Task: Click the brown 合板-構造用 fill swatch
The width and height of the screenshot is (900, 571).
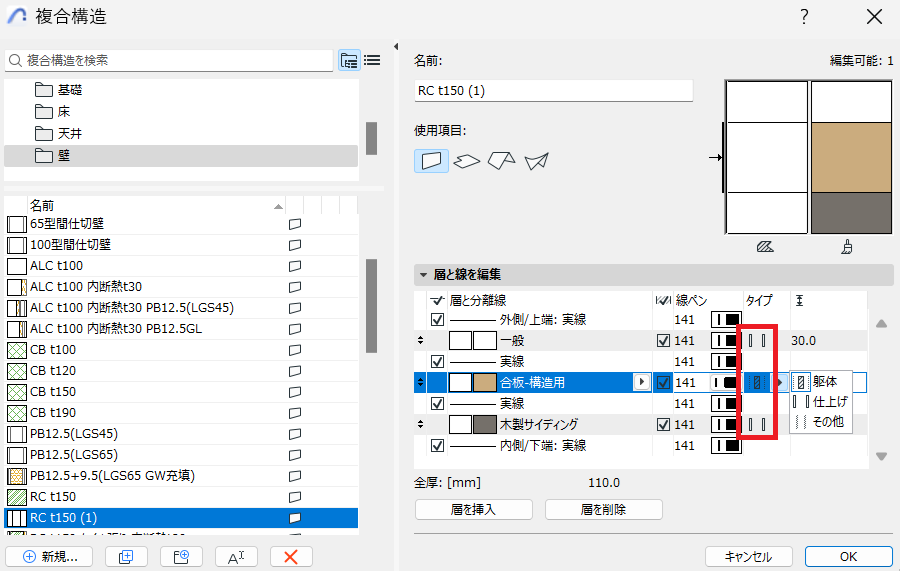Action: (485, 382)
